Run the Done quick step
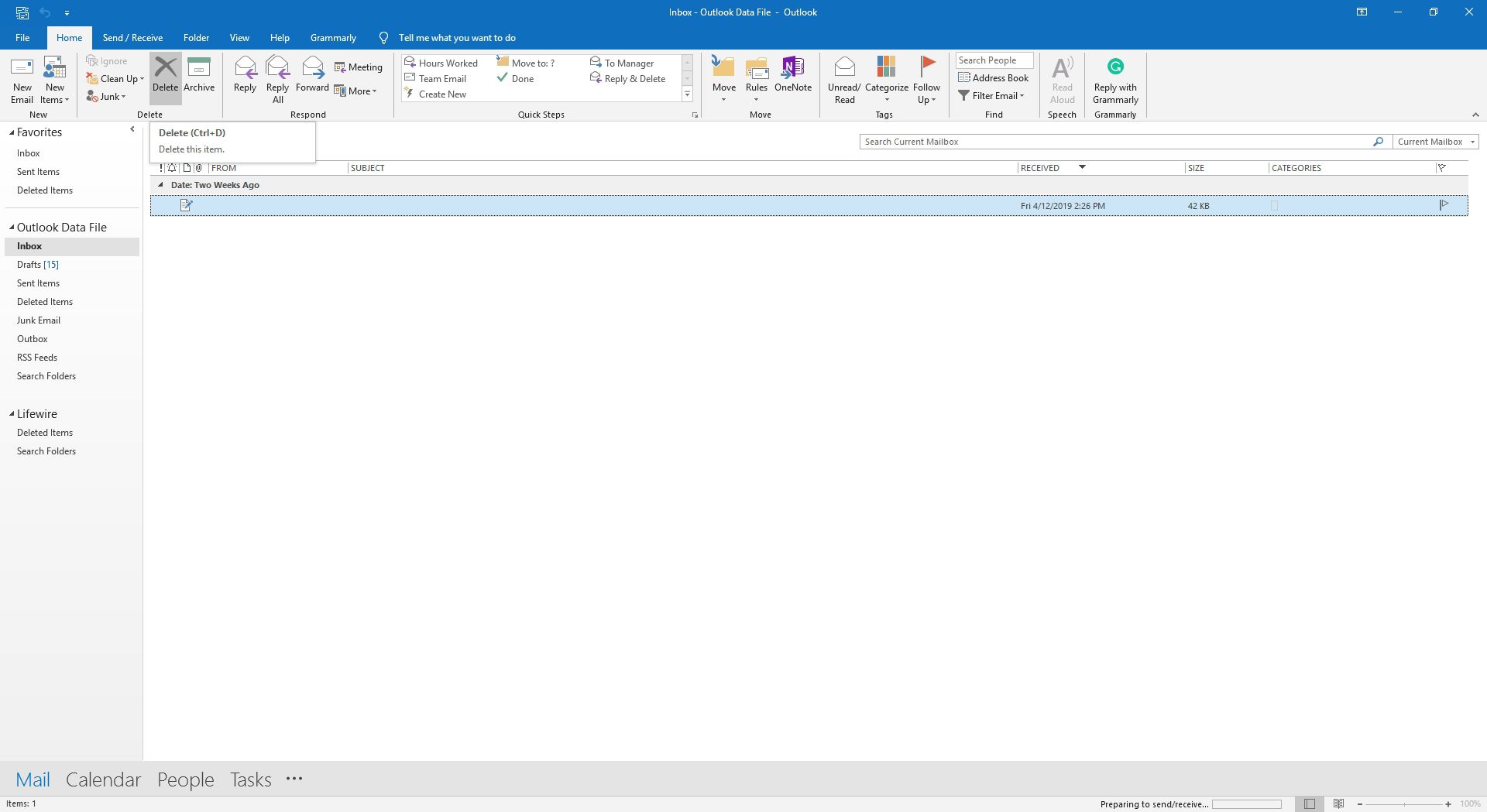 (x=516, y=78)
